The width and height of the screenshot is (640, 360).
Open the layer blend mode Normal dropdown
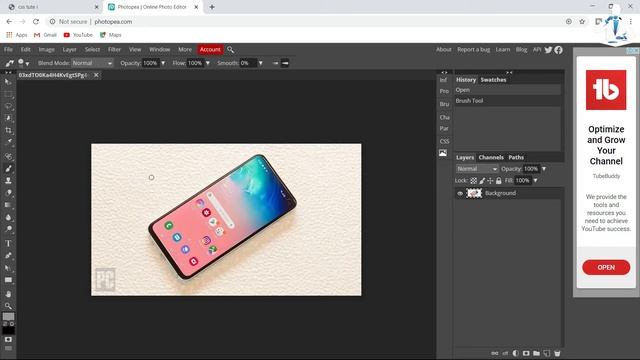click(477, 169)
